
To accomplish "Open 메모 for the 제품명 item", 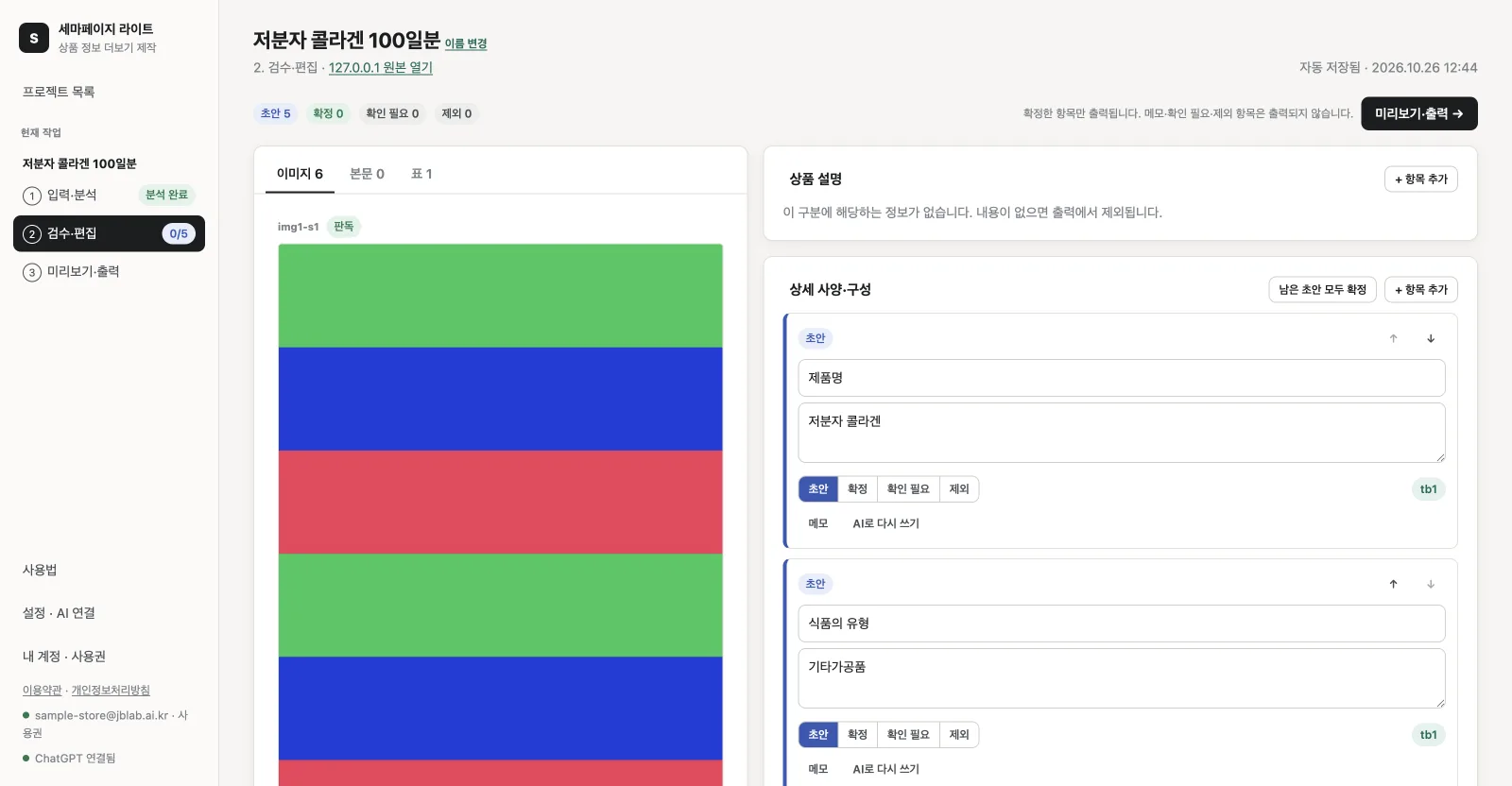I will [x=818, y=523].
